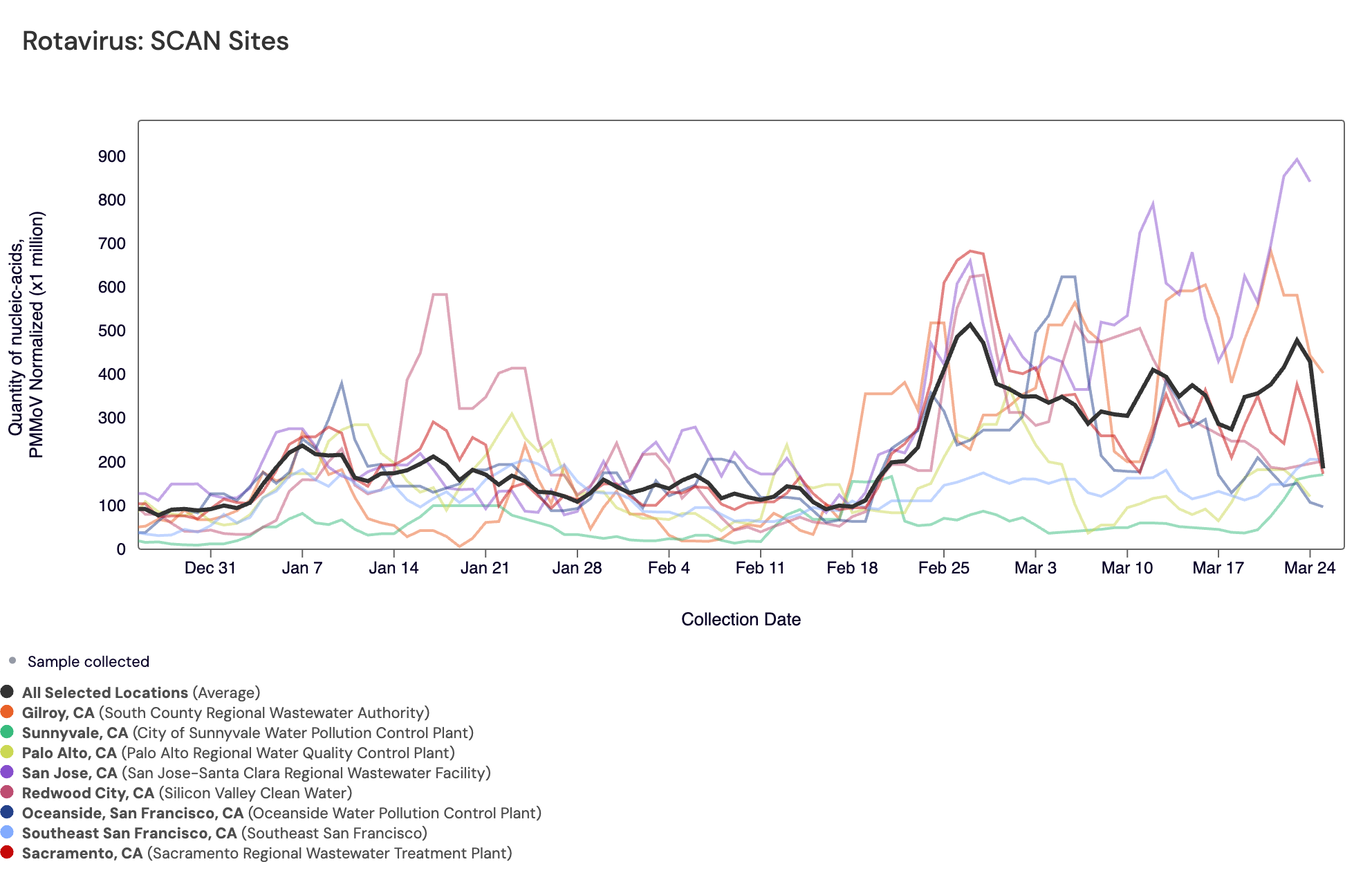Click the Rotavirus: SCAN Sites title
The image size is (1372, 873).
coord(156,41)
